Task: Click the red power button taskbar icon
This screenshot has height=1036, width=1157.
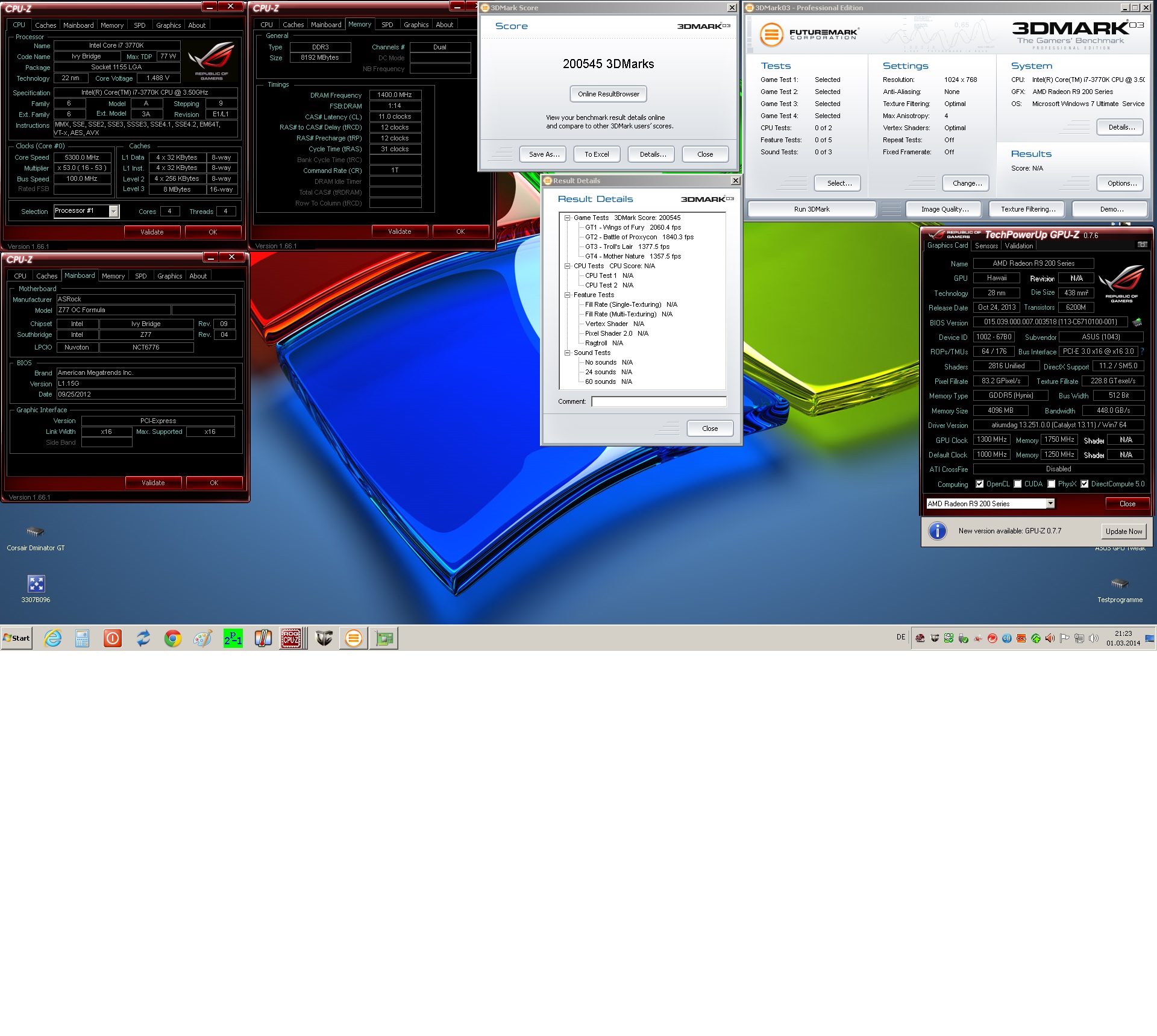Action: tap(113, 638)
